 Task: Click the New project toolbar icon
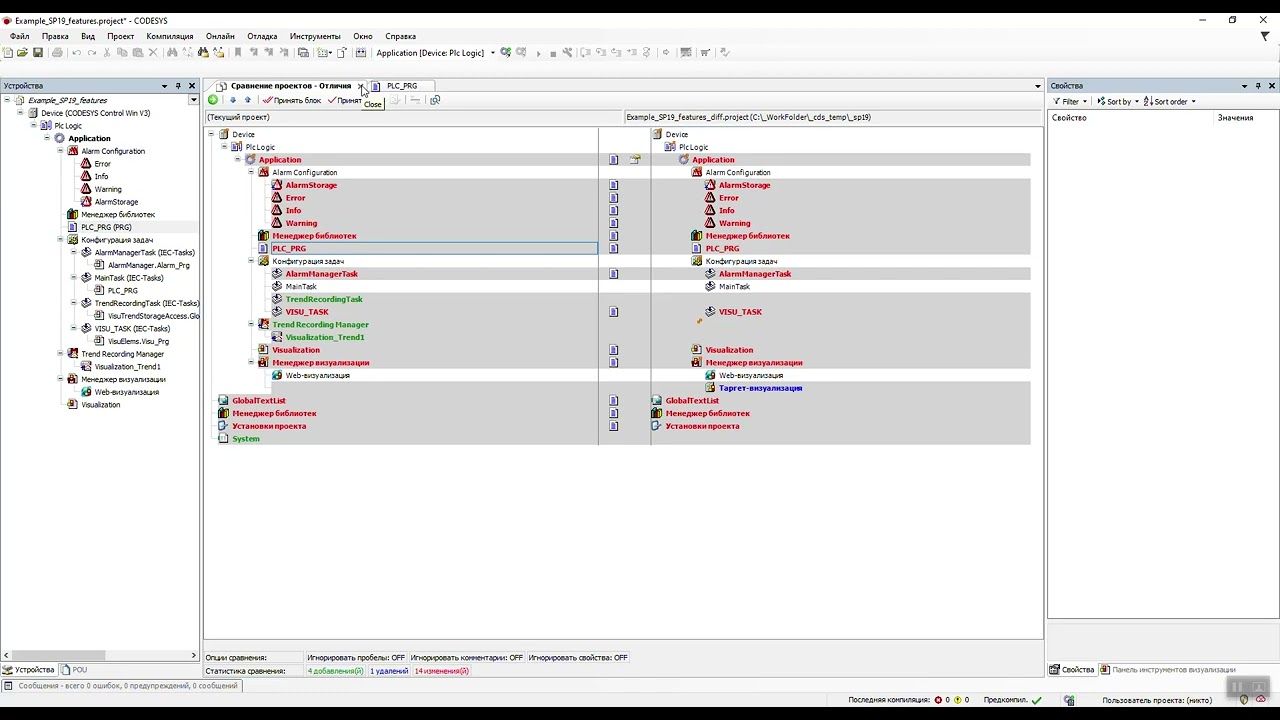point(8,53)
